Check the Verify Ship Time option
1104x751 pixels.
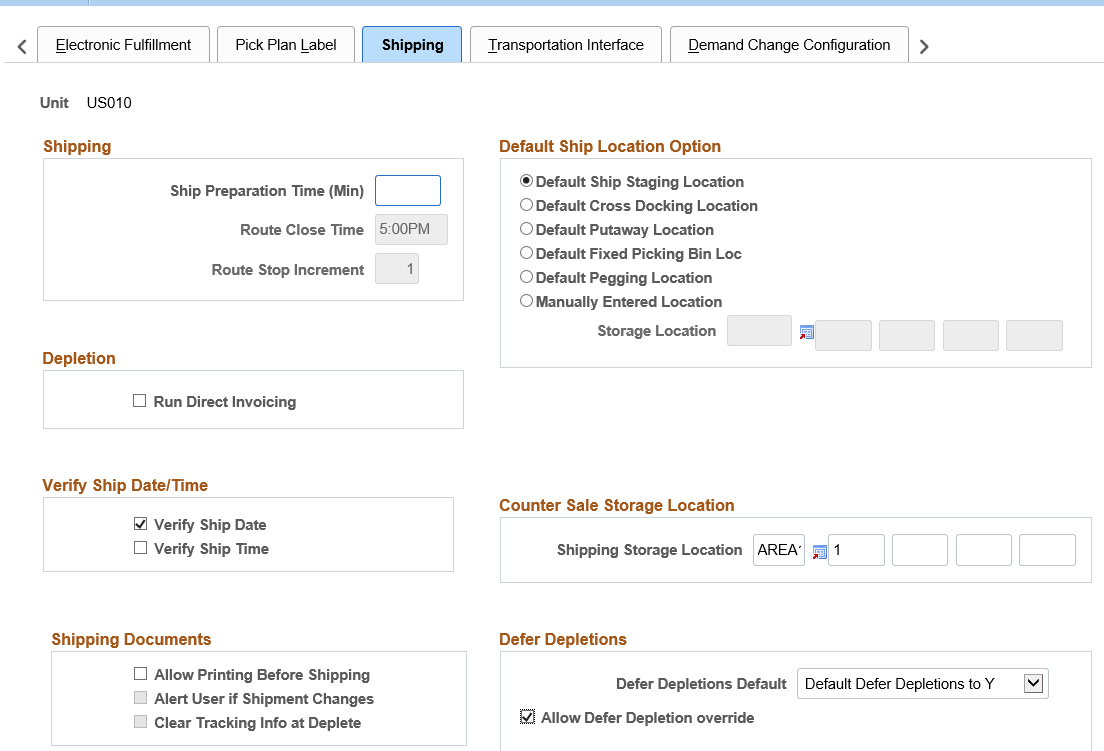click(140, 548)
